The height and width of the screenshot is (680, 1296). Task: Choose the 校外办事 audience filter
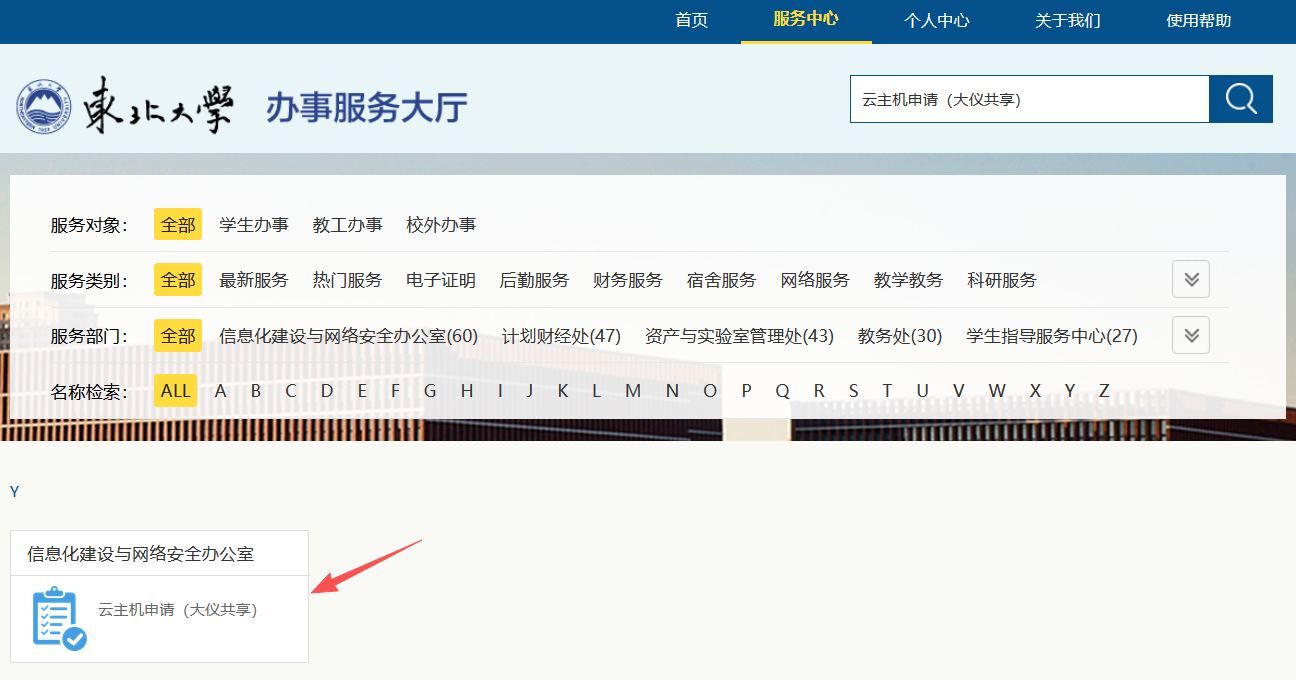coord(441,225)
